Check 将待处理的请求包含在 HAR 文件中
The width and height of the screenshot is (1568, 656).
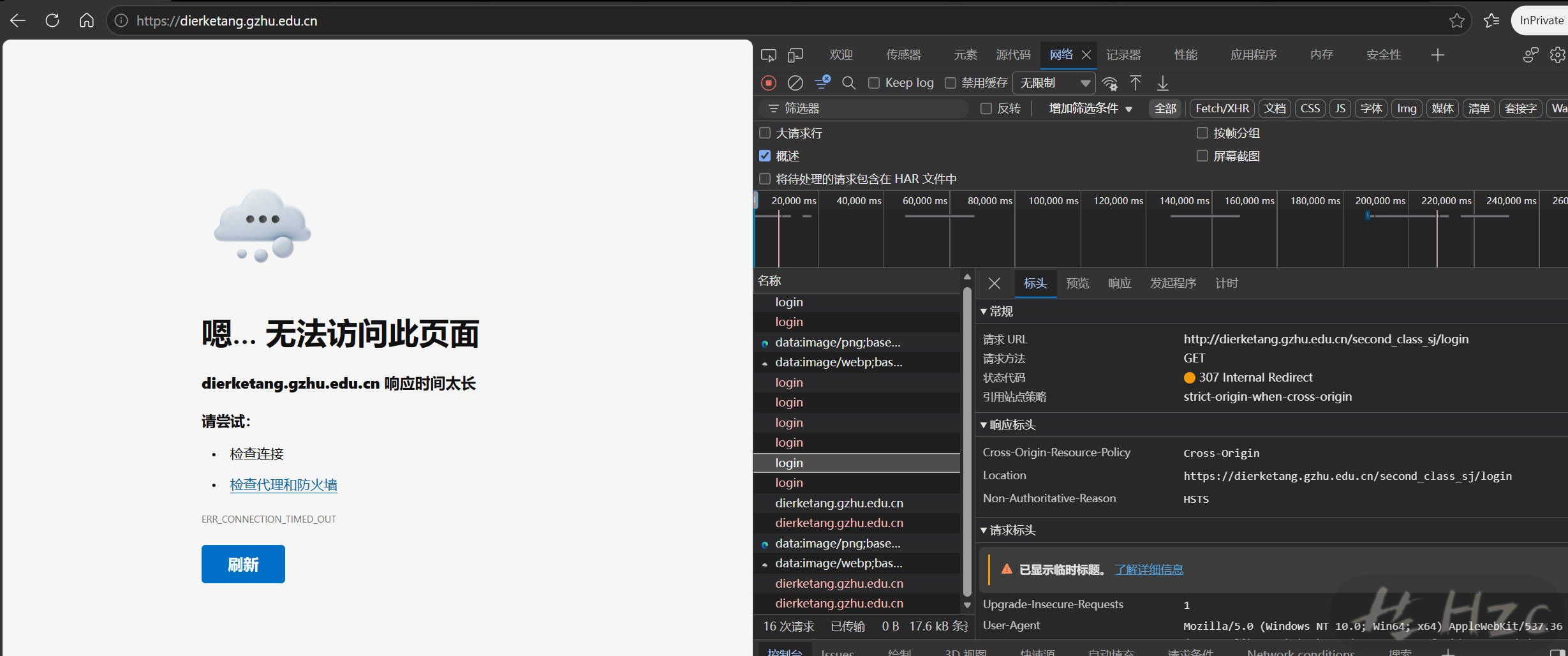(x=765, y=179)
